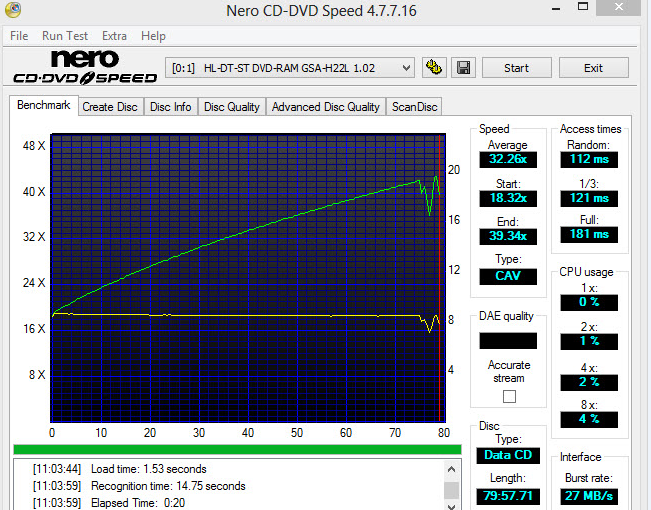Click the 8x CPU usage value 4 %
Screen dimensions: 651x510
(589, 419)
